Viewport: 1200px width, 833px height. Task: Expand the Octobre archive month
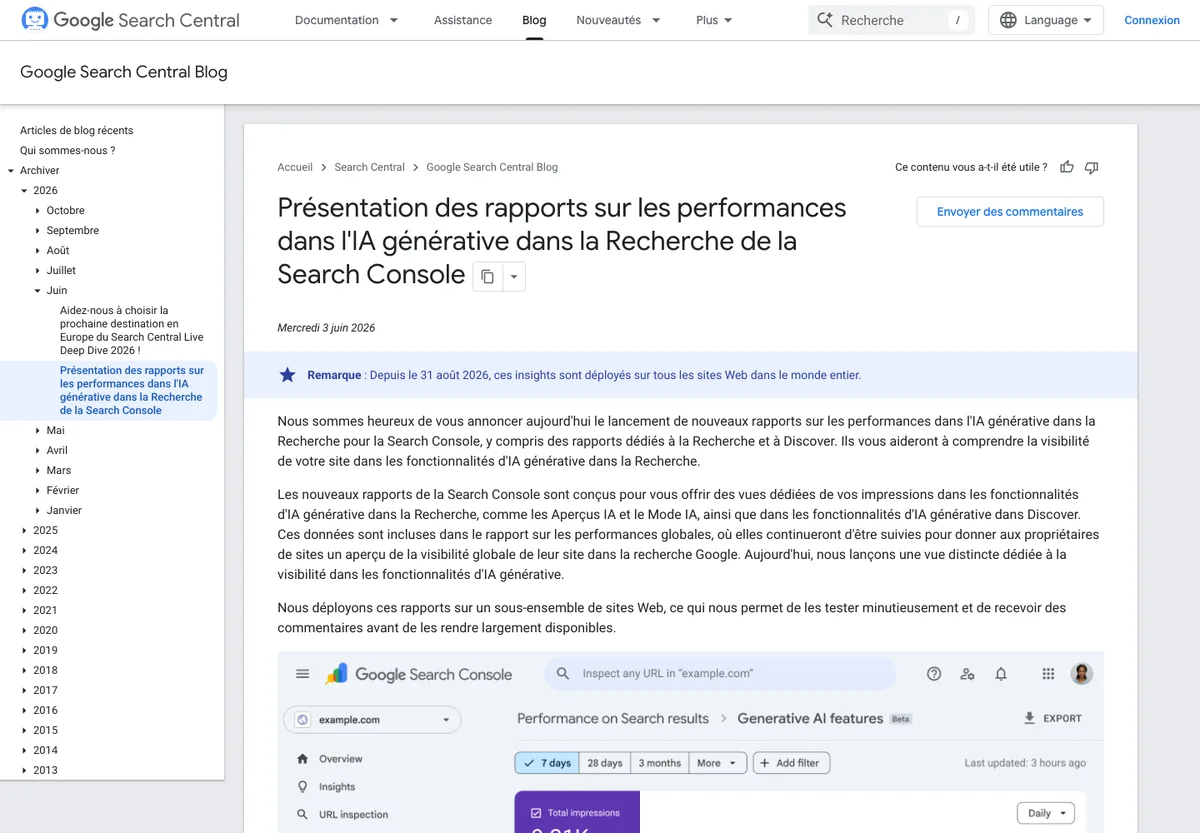pos(37,210)
